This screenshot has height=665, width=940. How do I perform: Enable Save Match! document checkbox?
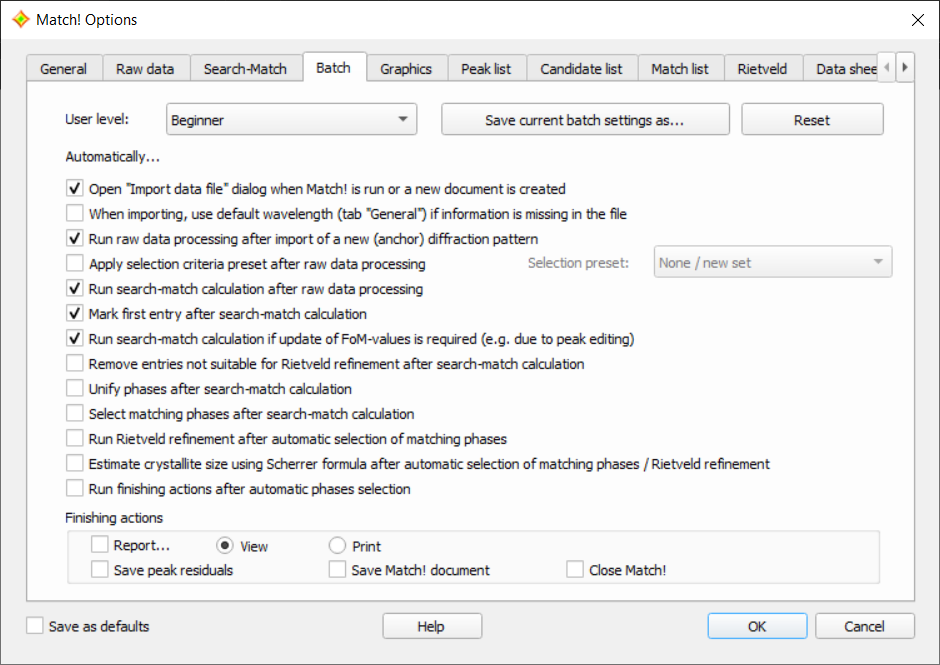coord(338,569)
